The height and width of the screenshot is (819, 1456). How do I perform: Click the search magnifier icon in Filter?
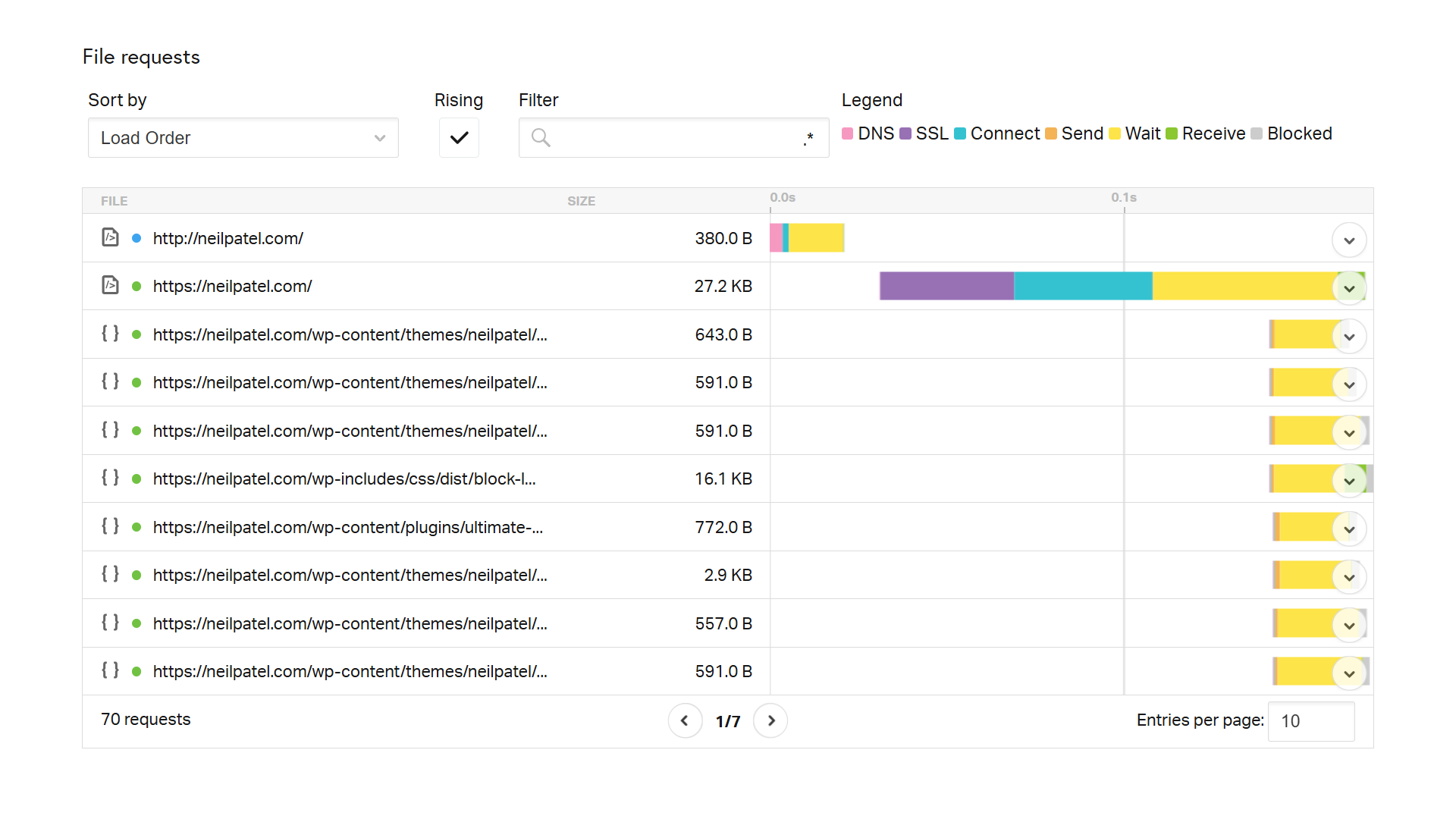541,138
